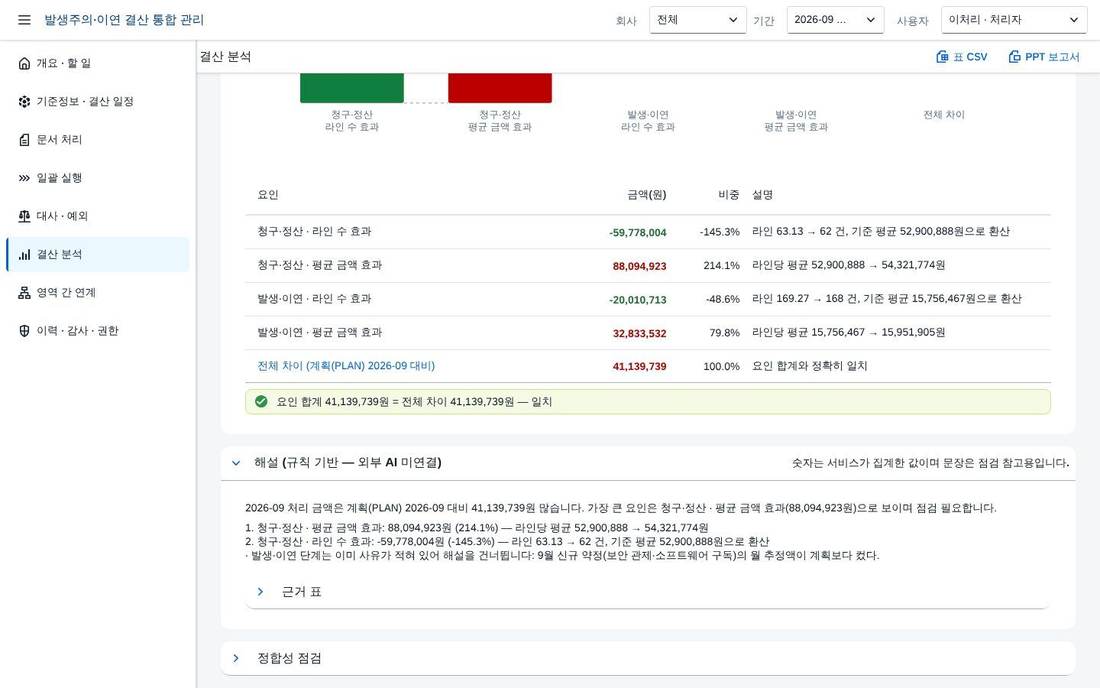
Task: Open the 개요 · 할 일 menu
Action: (x=98, y=63)
